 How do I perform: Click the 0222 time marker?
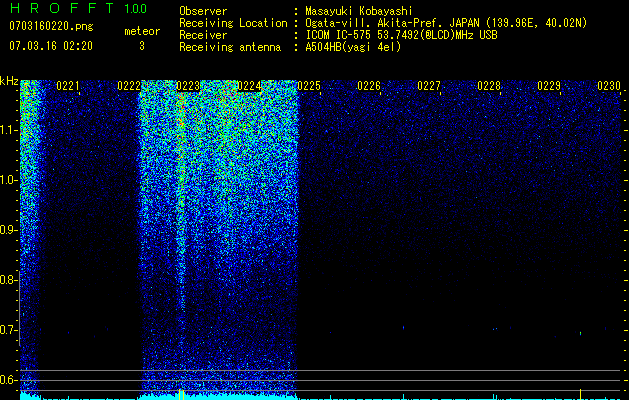point(129,86)
